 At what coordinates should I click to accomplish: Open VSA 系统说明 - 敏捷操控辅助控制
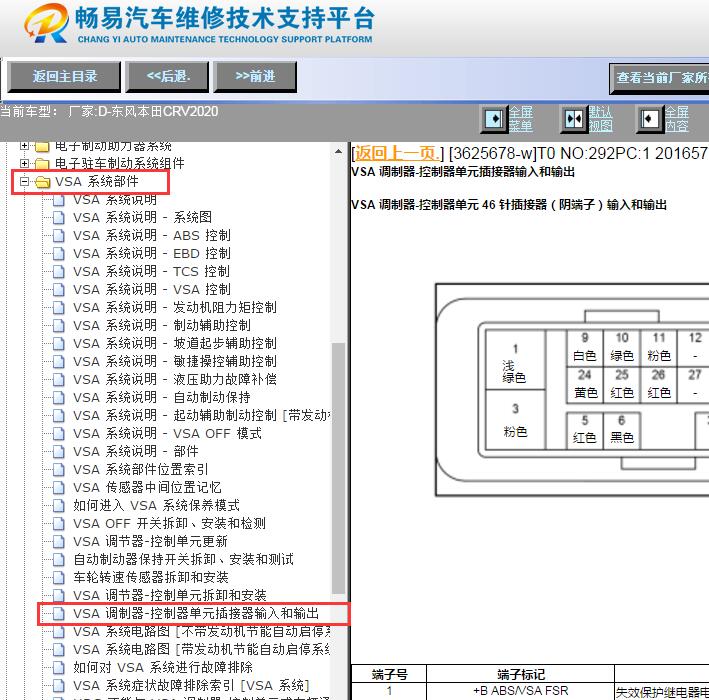pos(175,361)
